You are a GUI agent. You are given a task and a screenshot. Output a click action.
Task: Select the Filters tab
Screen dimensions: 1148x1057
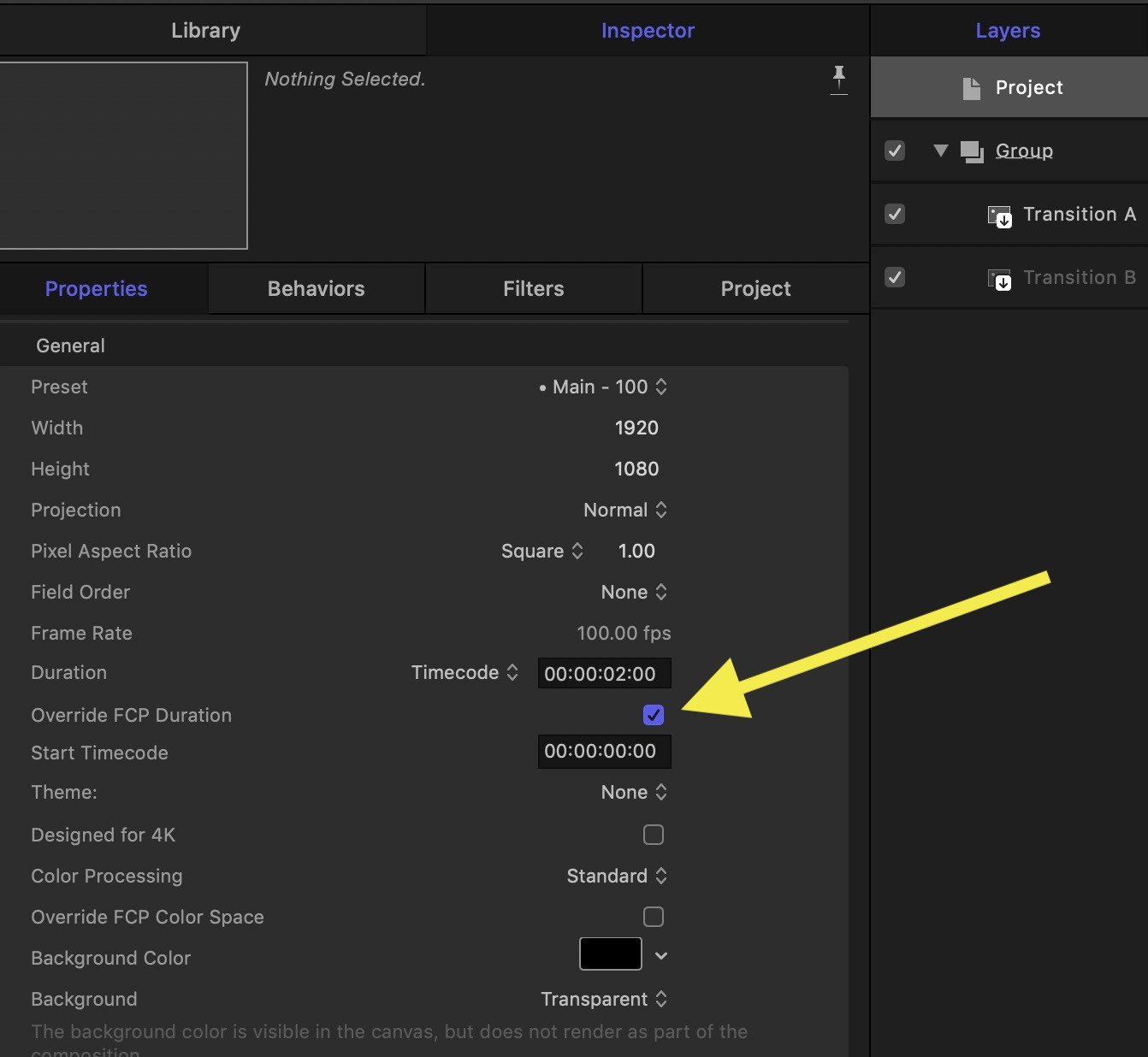click(533, 289)
